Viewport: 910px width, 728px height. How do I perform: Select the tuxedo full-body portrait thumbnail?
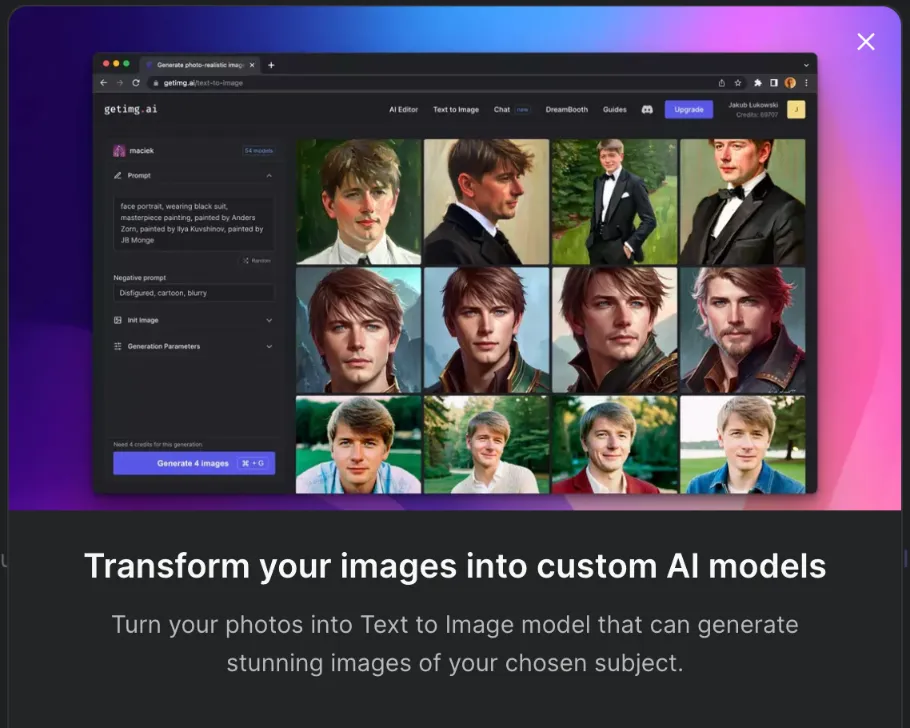point(614,201)
